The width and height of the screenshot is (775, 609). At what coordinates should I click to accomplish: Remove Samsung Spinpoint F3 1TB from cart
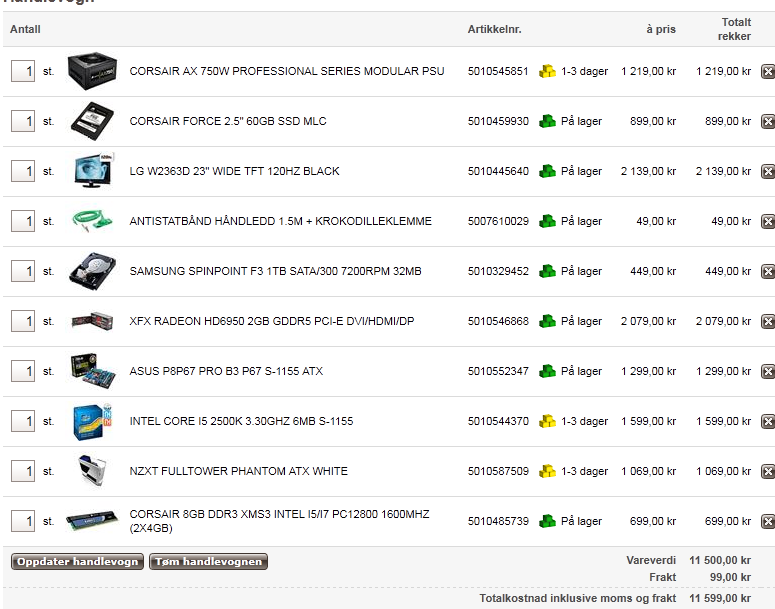pos(768,271)
